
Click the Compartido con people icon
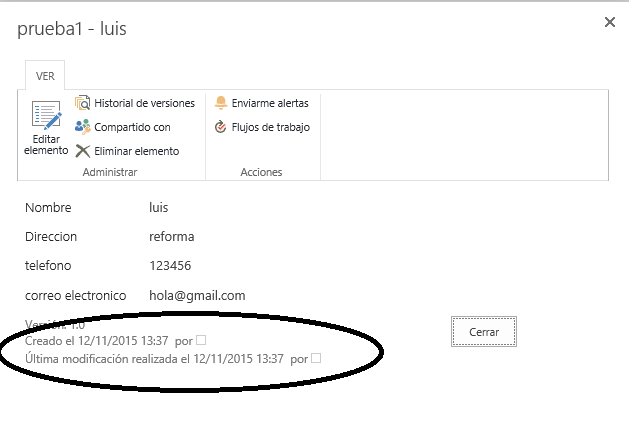pos(83,127)
